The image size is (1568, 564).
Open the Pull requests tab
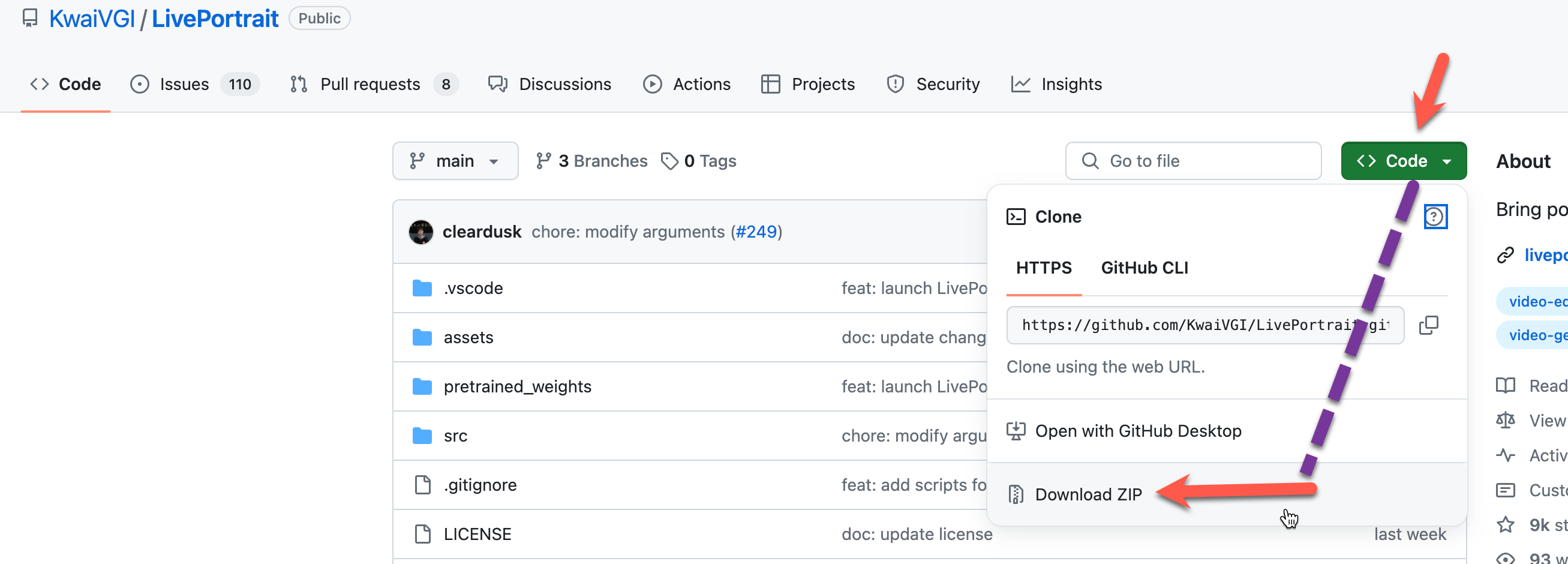[374, 84]
